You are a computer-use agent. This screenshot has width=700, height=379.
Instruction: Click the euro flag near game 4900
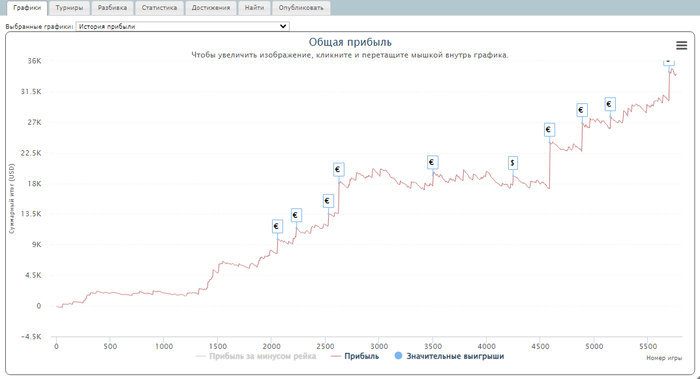[x=581, y=110]
